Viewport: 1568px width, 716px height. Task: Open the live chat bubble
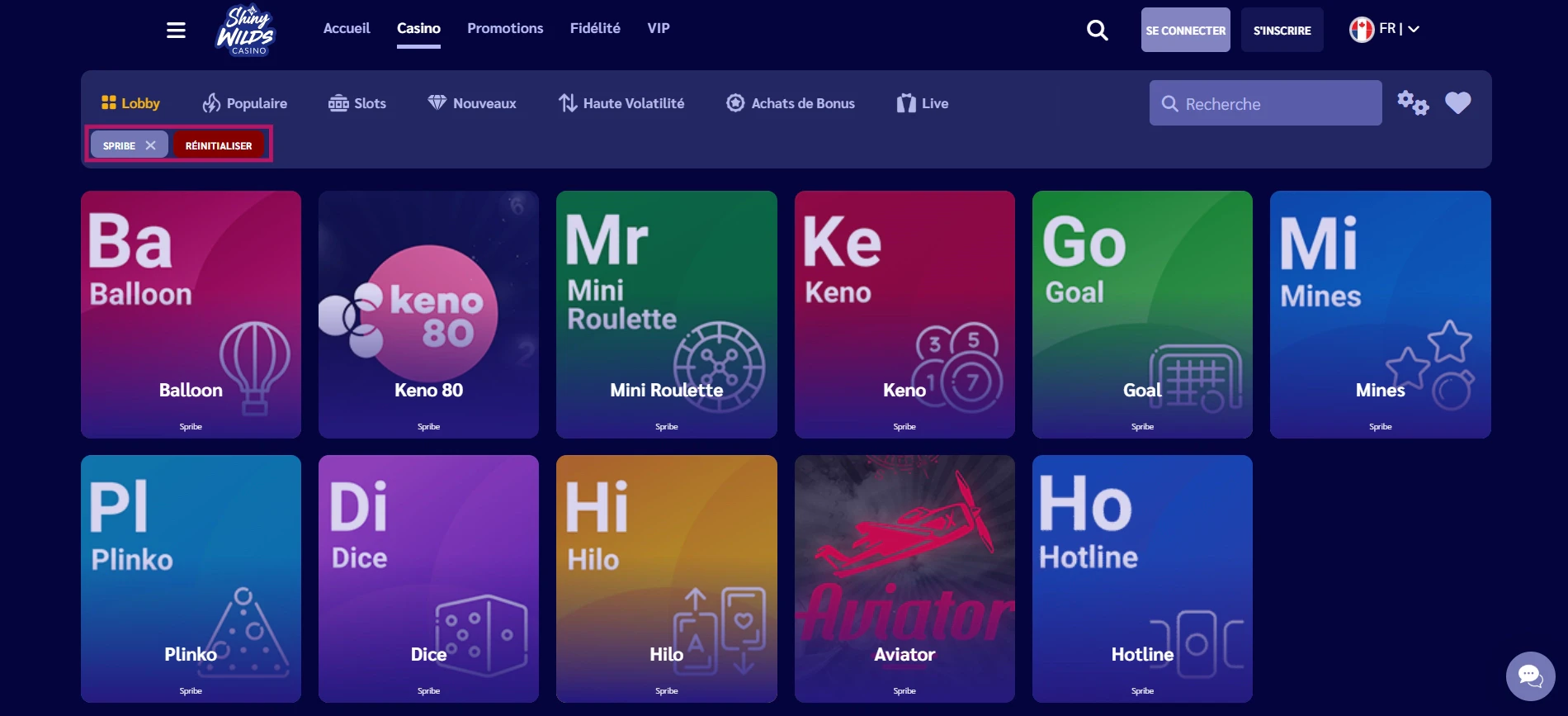tap(1530, 676)
